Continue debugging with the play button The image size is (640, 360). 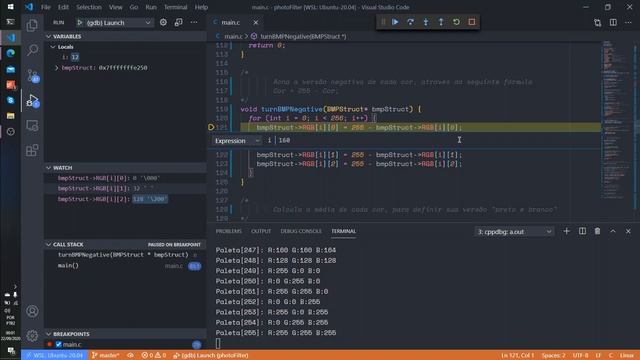coord(395,22)
